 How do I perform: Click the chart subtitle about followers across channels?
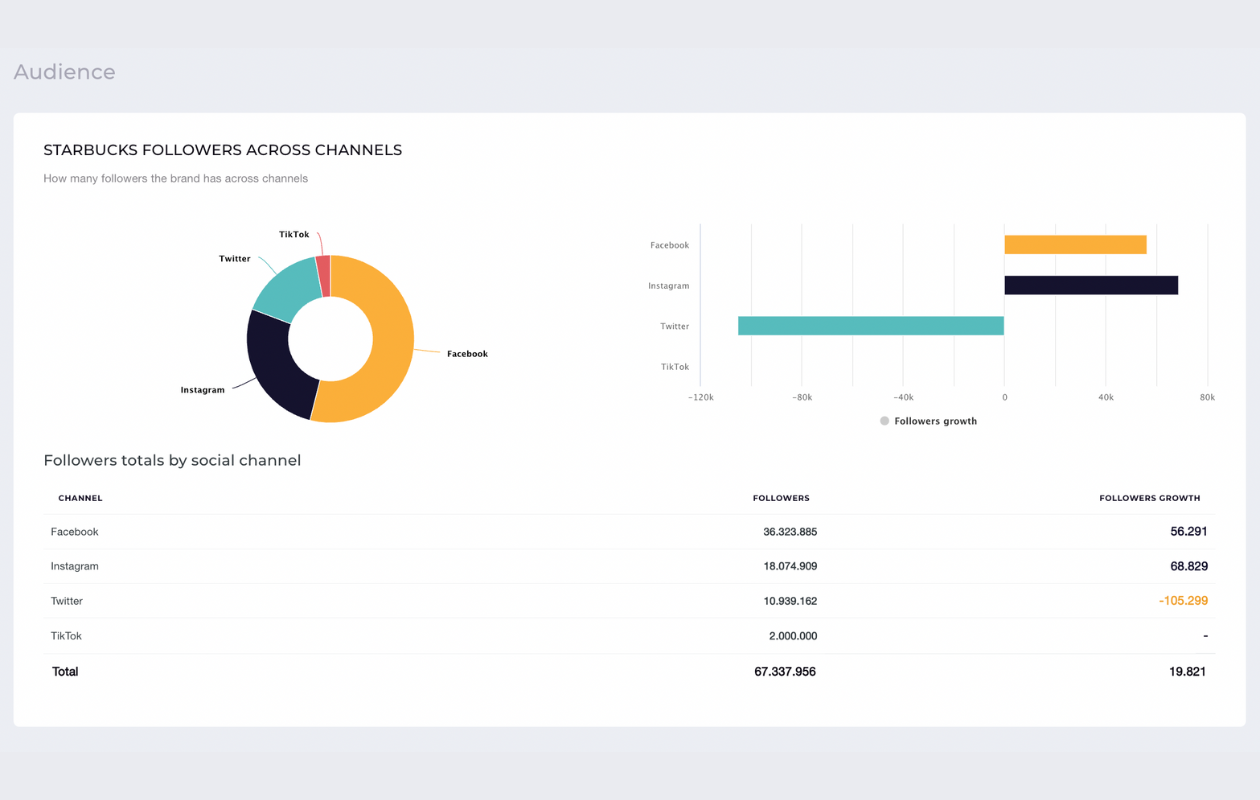176,179
